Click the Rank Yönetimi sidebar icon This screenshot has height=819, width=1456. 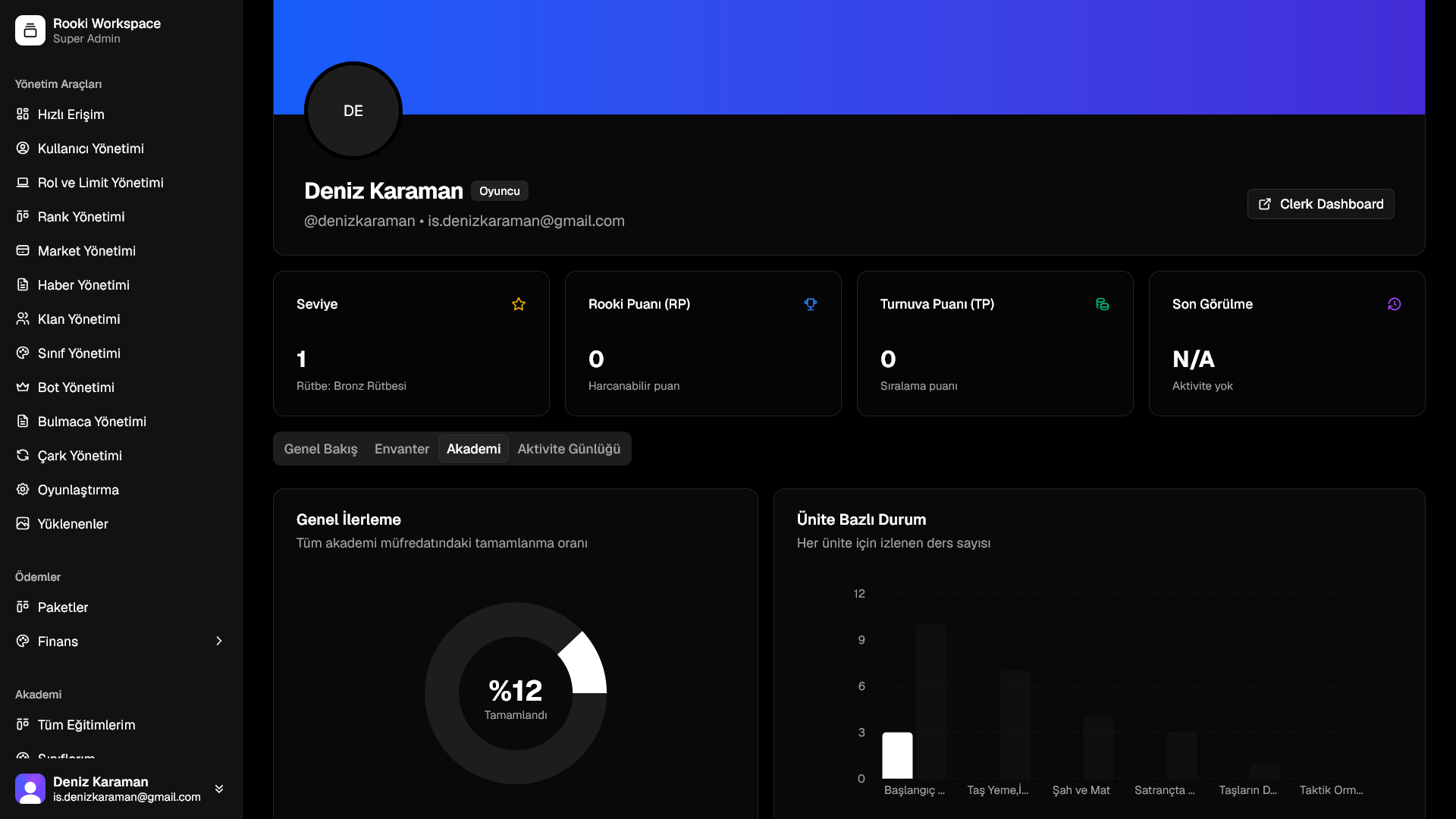click(23, 216)
